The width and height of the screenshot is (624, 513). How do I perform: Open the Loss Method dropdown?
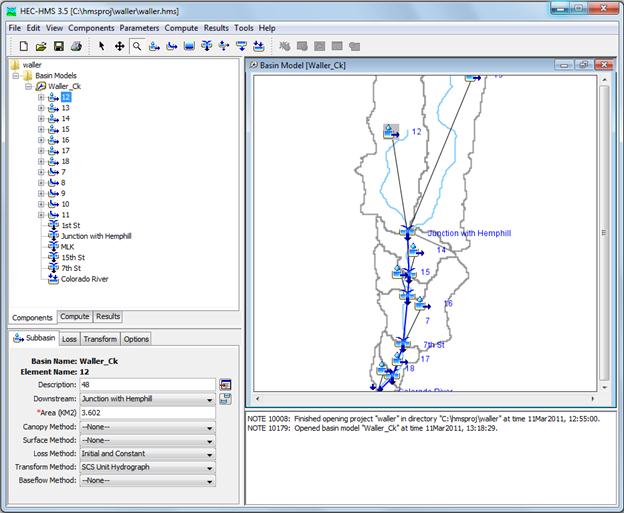(210, 454)
